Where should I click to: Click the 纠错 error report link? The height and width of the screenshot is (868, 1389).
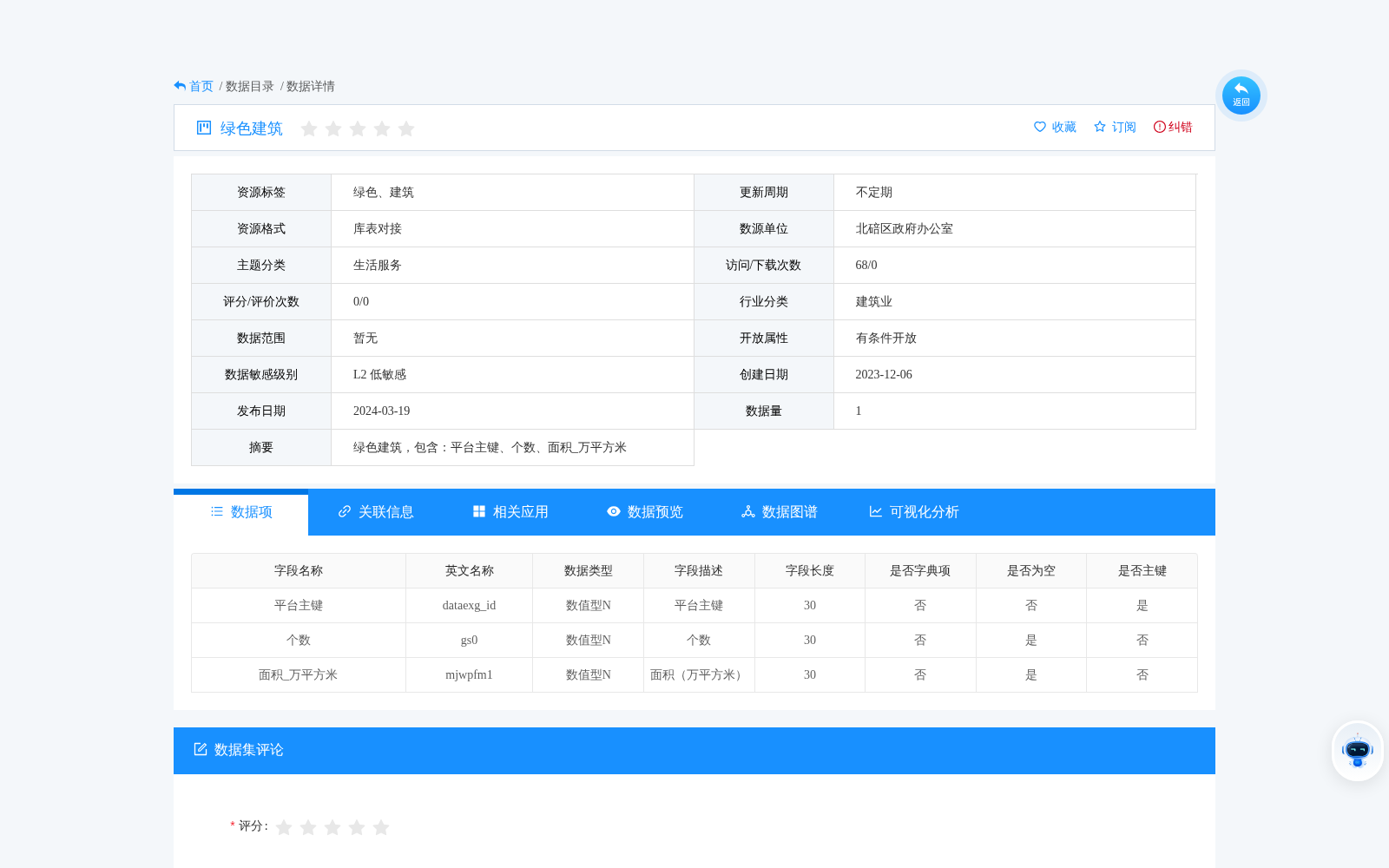pos(1181,127)
